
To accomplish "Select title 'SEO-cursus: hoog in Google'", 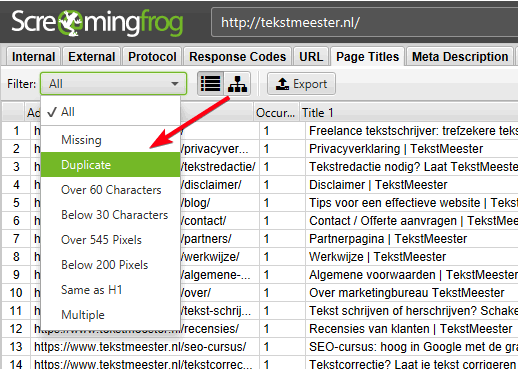I will (412, 347).
